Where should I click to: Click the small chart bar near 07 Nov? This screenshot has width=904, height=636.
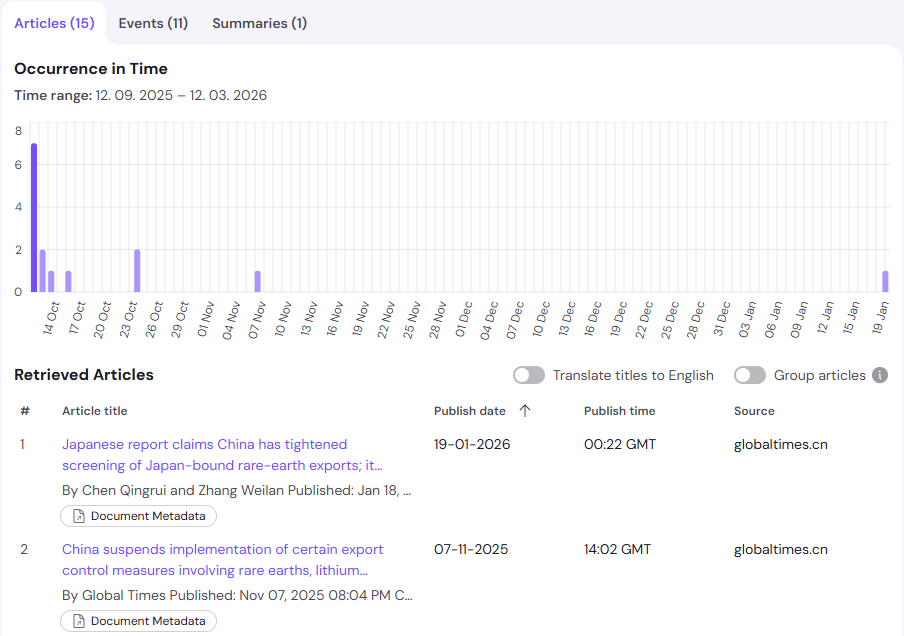[x=258, y=280]
